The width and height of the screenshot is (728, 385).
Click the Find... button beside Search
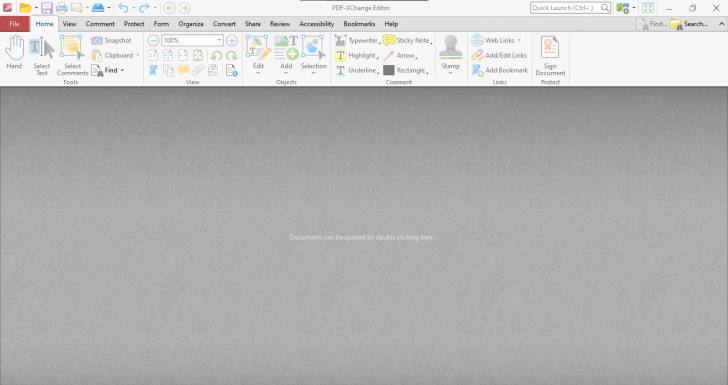651,24
